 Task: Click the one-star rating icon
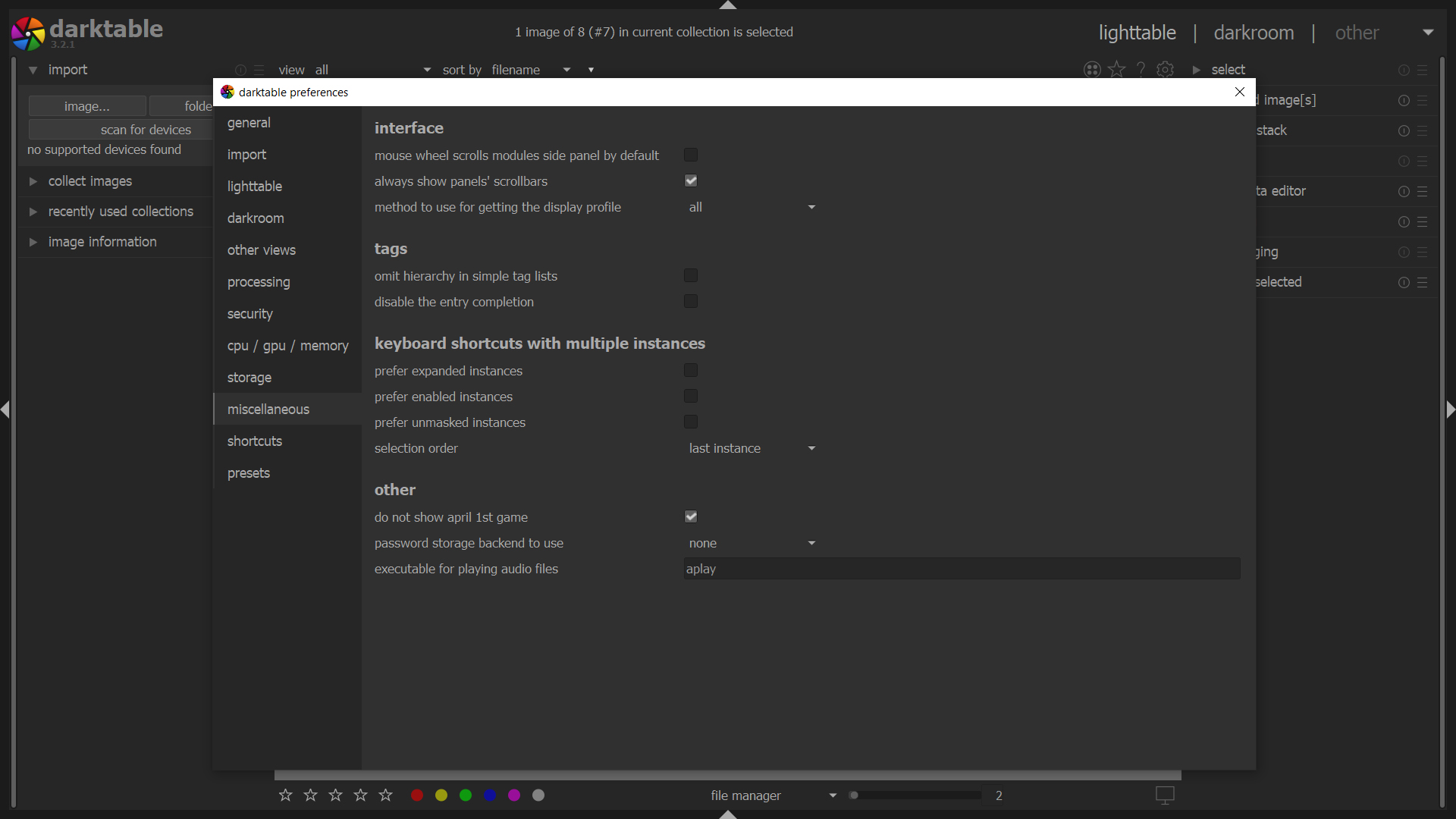click(284, 795)
